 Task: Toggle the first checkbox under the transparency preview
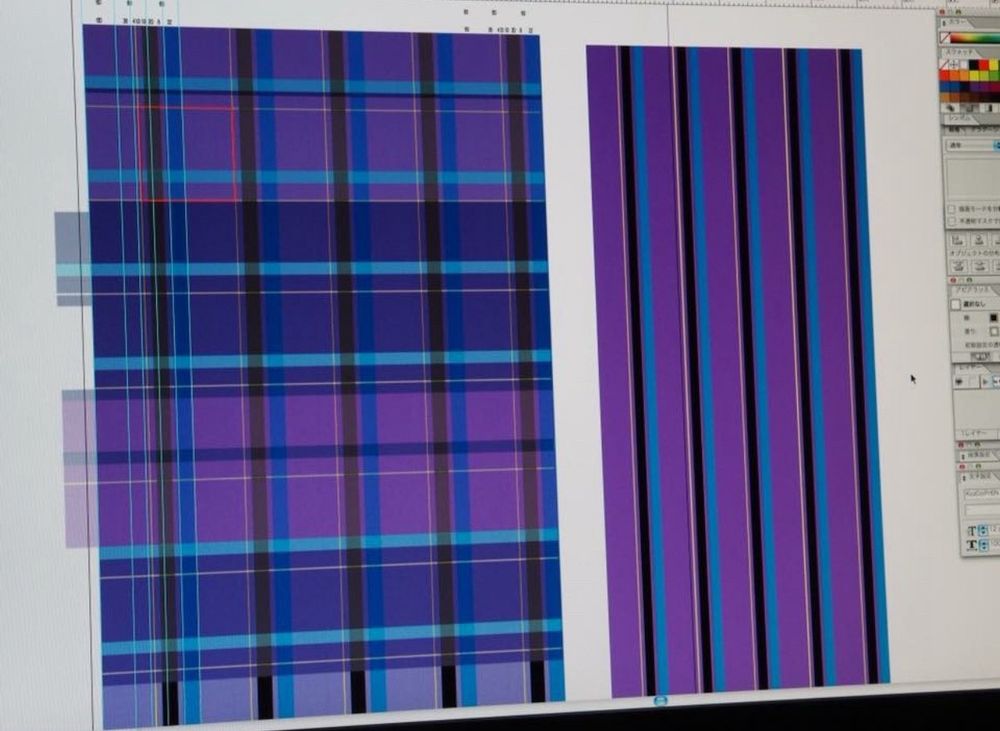(x=952, y=209)
